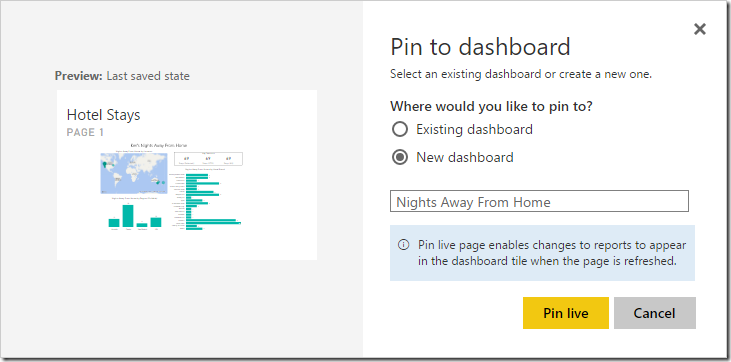Click 'Where would you like to pin to?' text

pyautogui.click(x=491, y=106)
